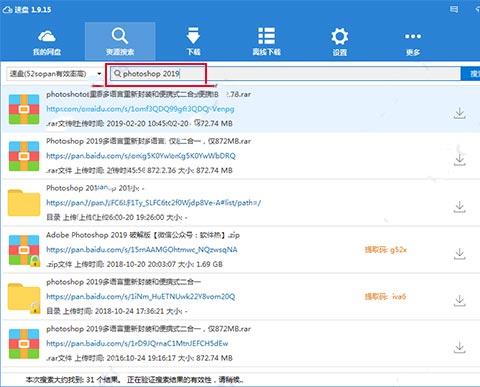480x387 pixels.
Task: Click the 2018-10-24 17:36:21 upload info line
Action: pyautogui.click(x=116, y=311)
